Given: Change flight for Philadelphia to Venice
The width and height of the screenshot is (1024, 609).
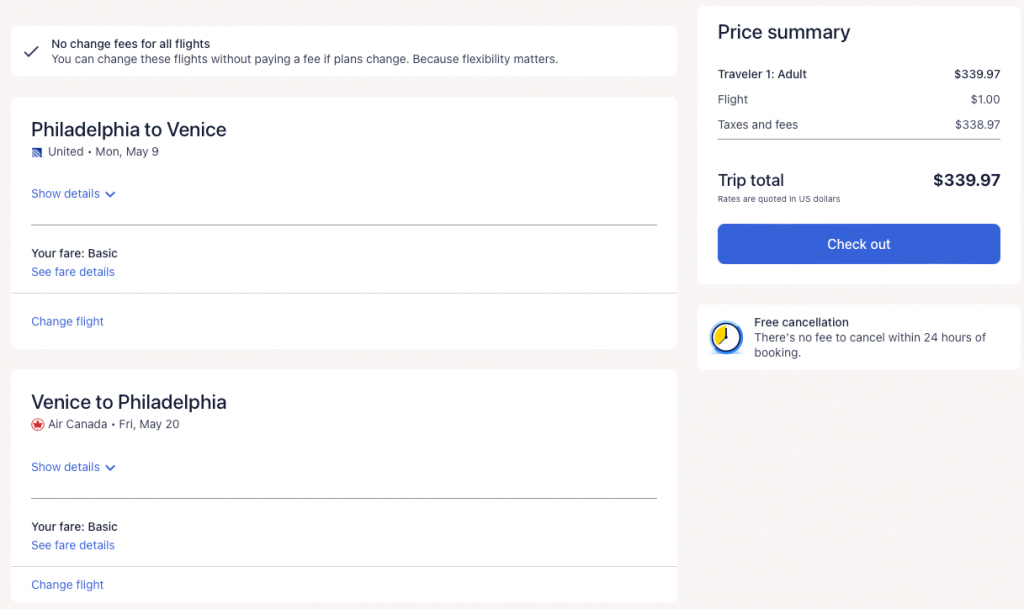Looking at the screenshot, I should pos(67,322).
